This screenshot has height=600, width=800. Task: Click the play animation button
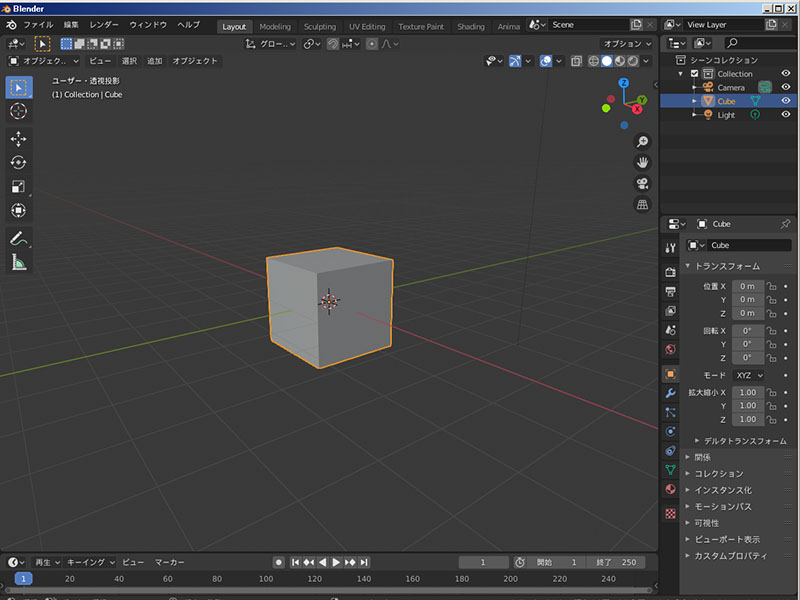(337, 562)
